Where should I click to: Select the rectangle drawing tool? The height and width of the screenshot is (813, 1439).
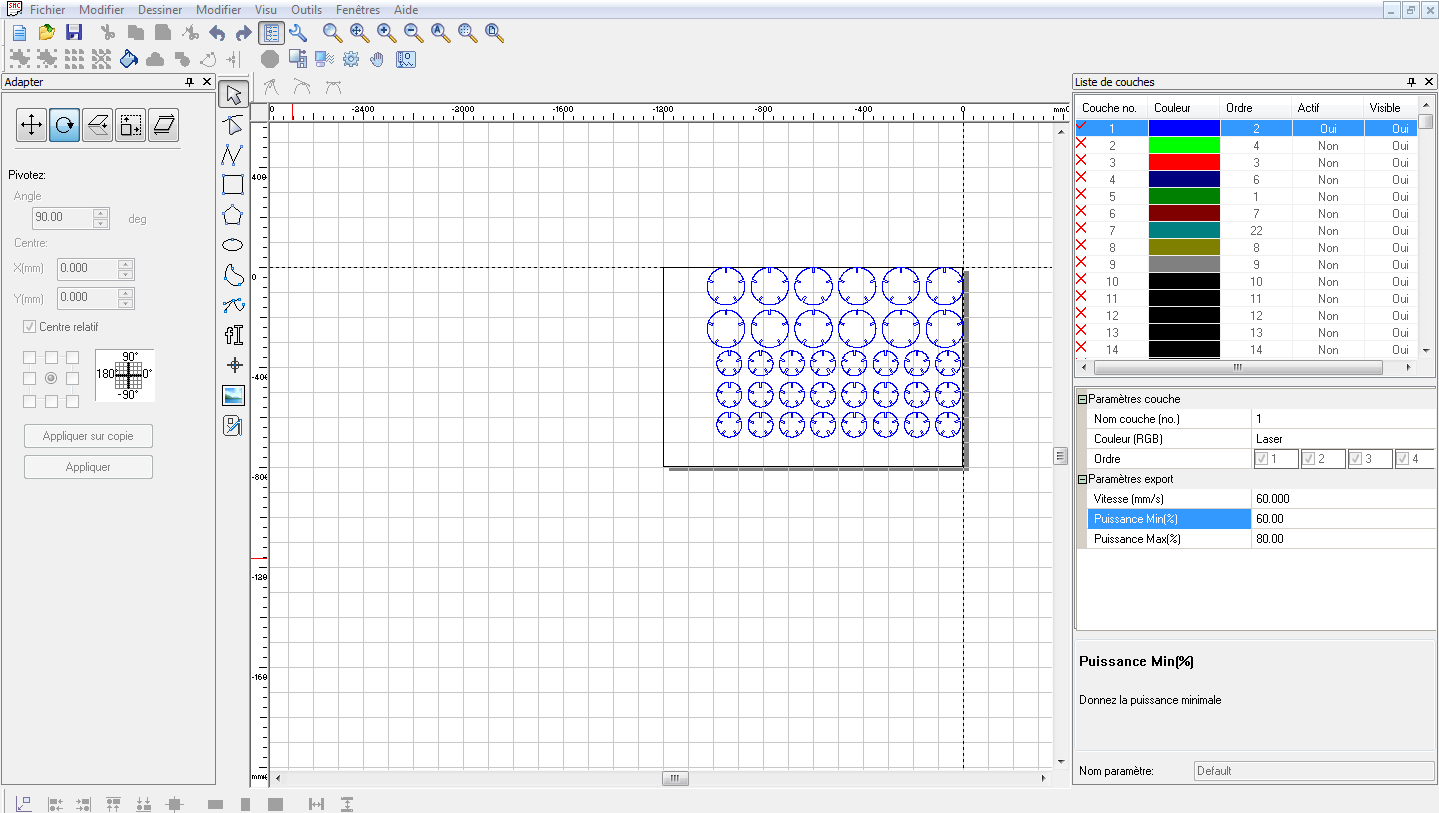[x=233, y=184]
